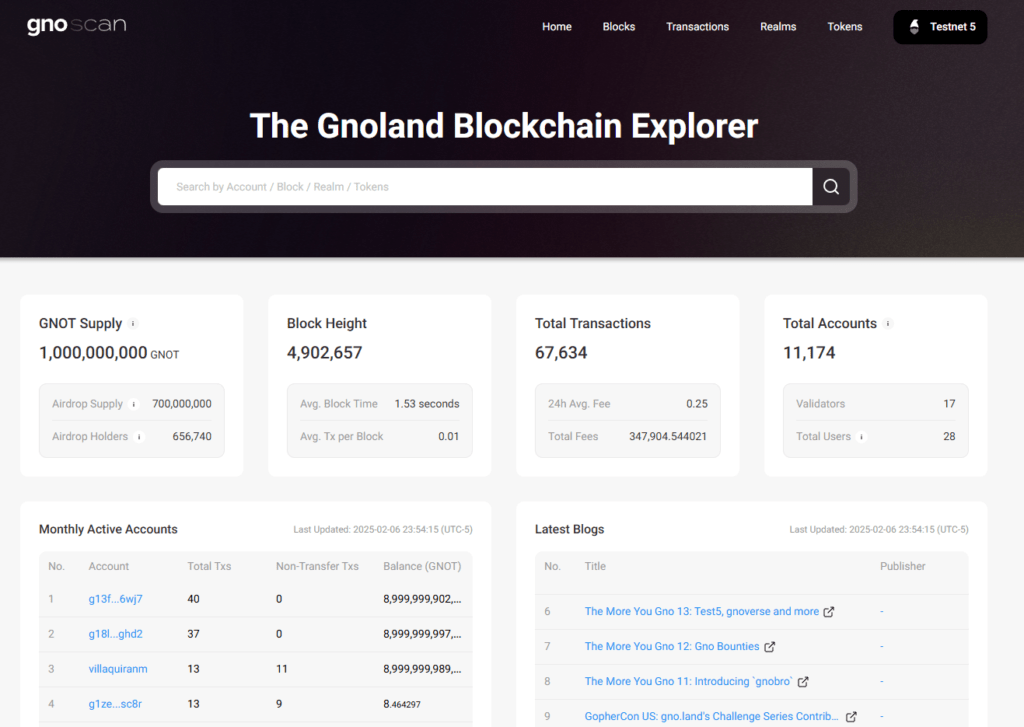Click balance 8.464297 in g1ze...sc8r row

point(402,704)
